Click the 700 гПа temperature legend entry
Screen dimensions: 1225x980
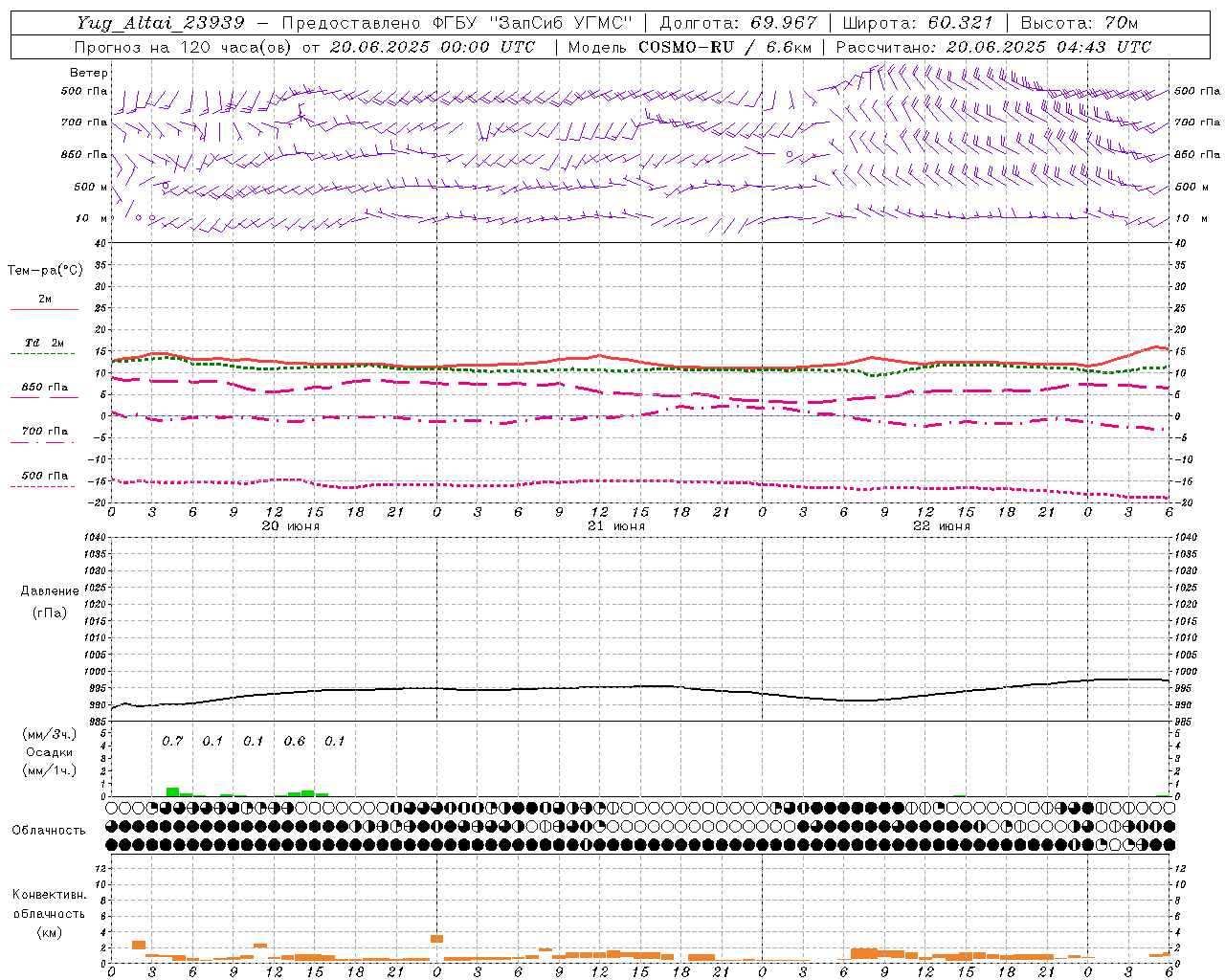[44, 431]
